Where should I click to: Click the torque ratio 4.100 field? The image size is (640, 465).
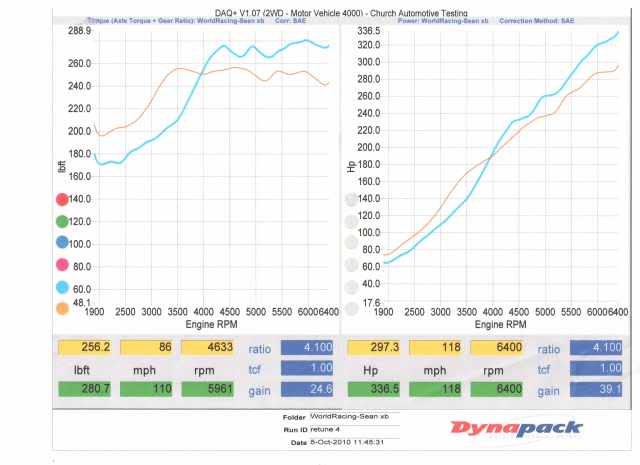[307, 348]
